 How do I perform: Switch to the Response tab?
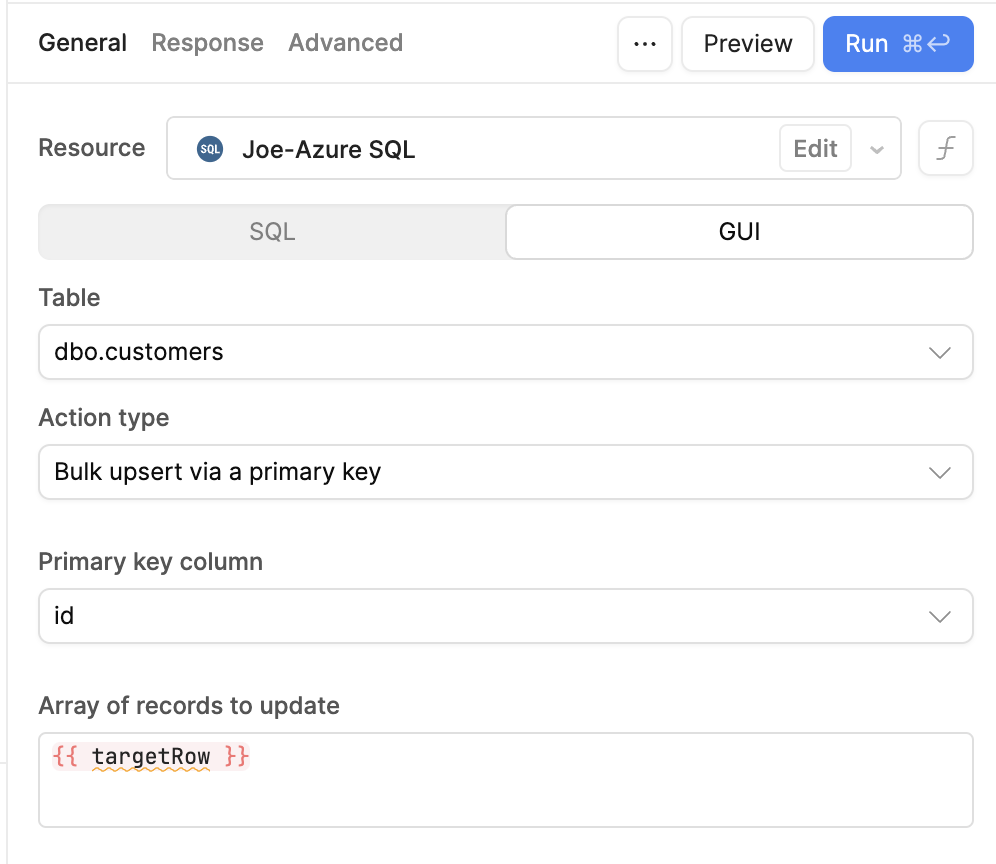(207, 43)
